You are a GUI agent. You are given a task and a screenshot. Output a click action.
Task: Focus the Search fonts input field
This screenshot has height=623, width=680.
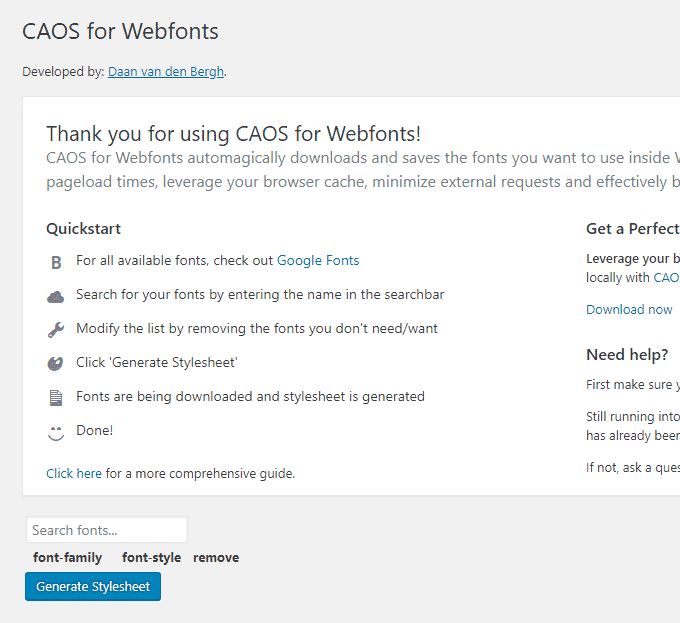107,530
